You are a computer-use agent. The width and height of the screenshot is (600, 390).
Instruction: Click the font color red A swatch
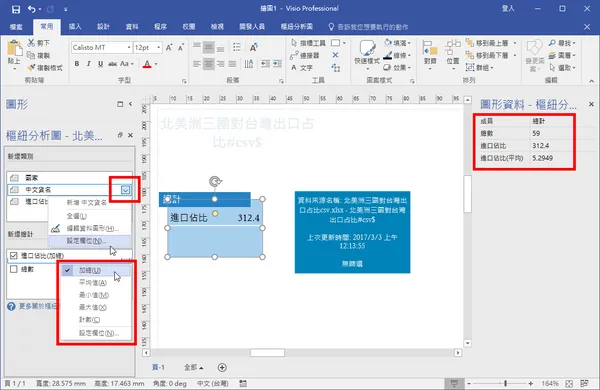tap(147, 64)
